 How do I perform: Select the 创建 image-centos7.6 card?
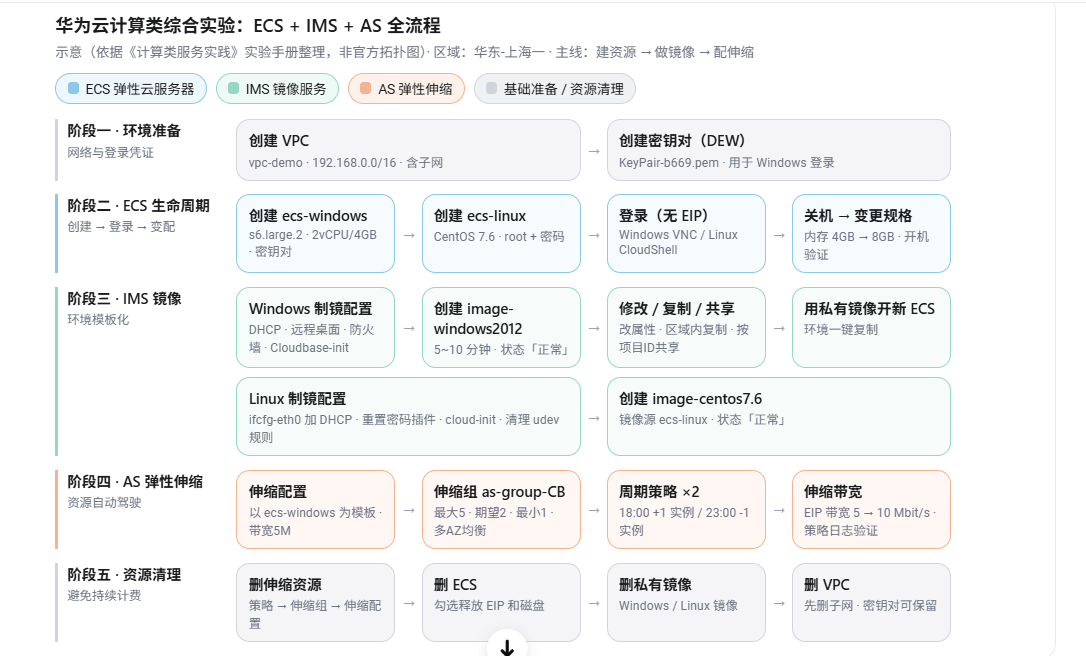tap(778, 416)
